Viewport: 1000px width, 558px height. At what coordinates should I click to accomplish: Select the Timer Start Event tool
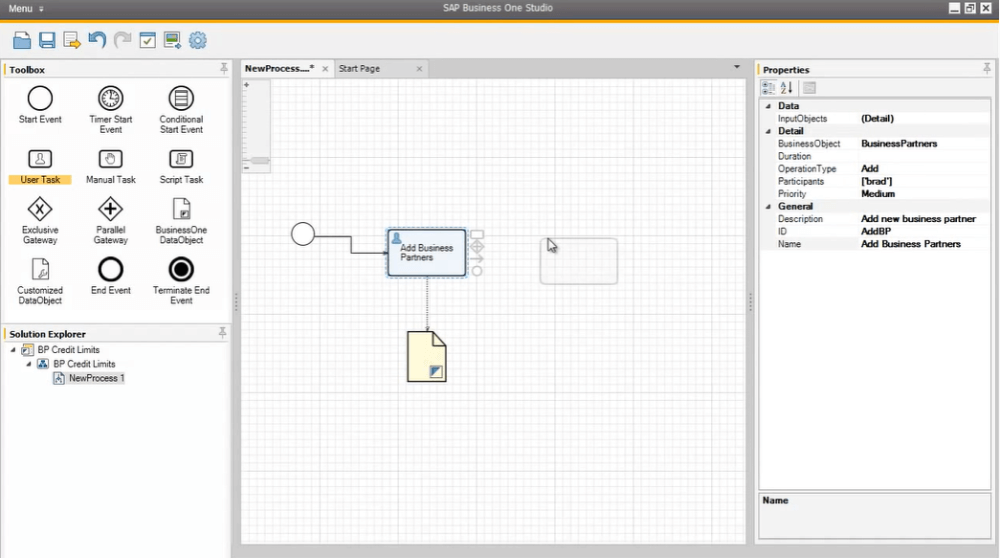pyautogui.click(x=110, y=110)
